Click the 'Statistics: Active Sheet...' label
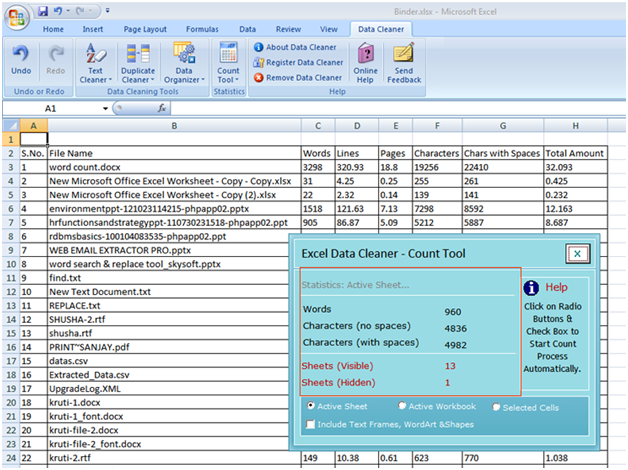Viewport: 628px width, 470px height. (355, 285)
